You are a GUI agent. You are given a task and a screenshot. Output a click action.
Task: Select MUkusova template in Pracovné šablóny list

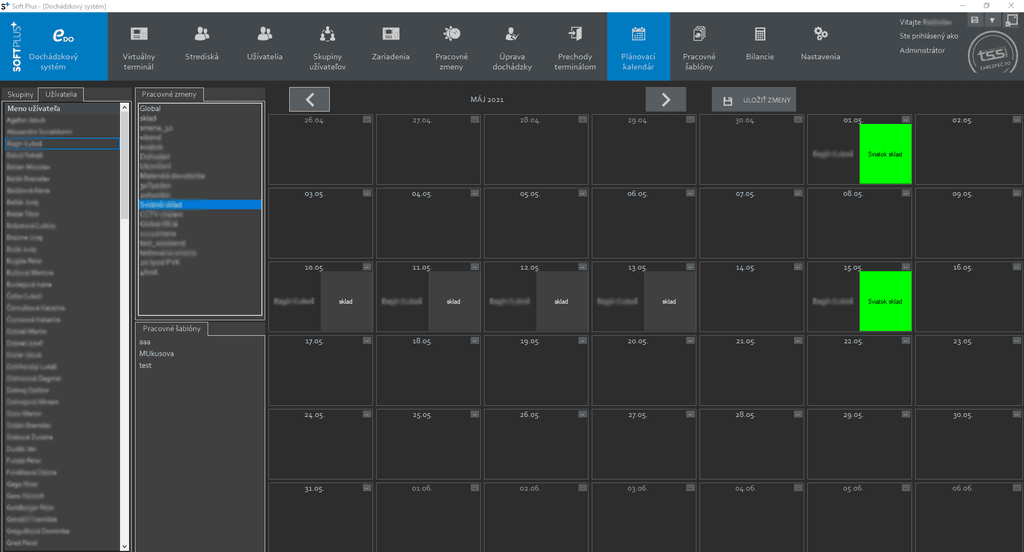point(157,353)
